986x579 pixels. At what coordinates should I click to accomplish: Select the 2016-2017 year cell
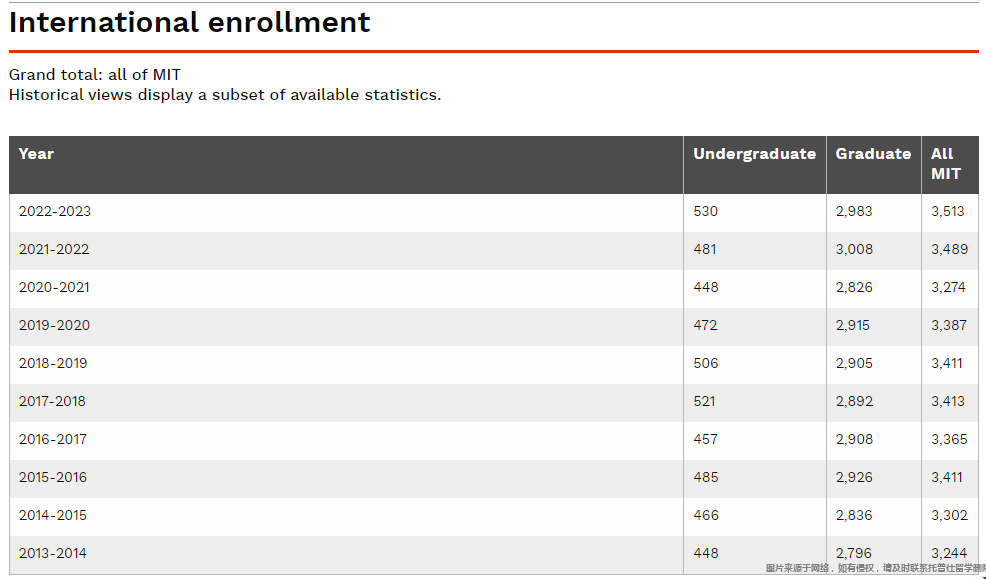53,439
